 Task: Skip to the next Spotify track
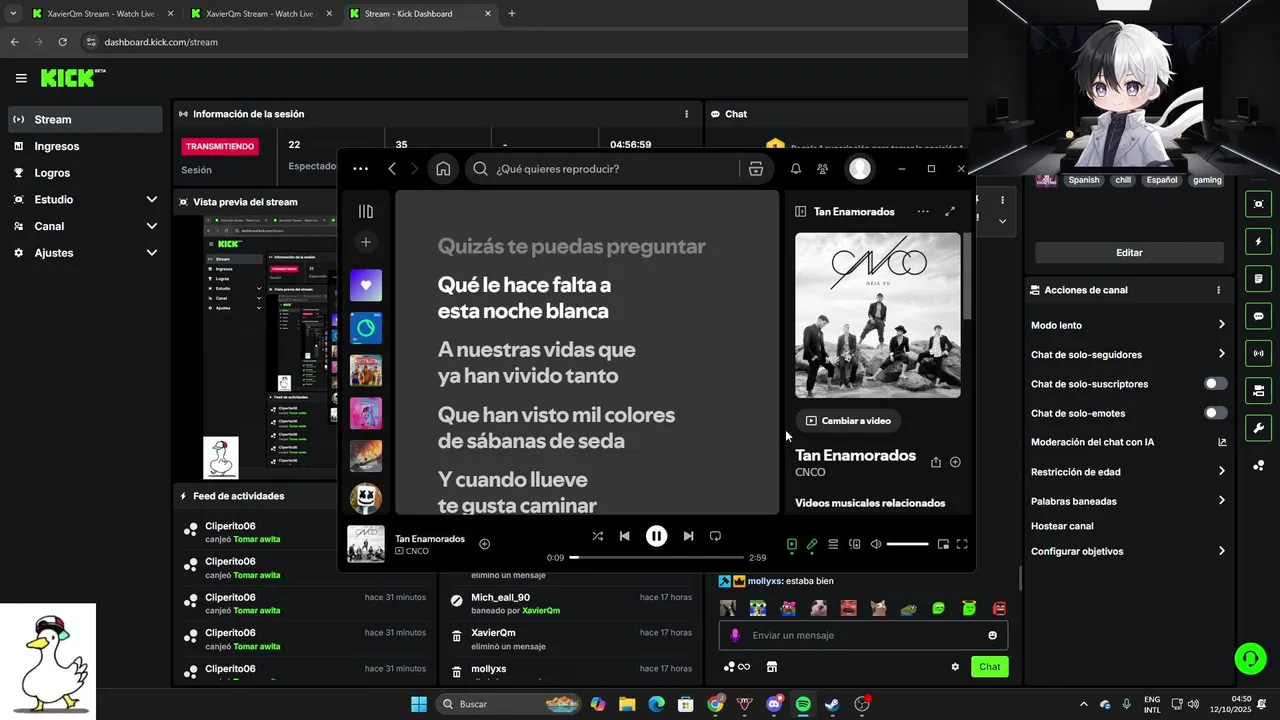(x=688, y=536)
